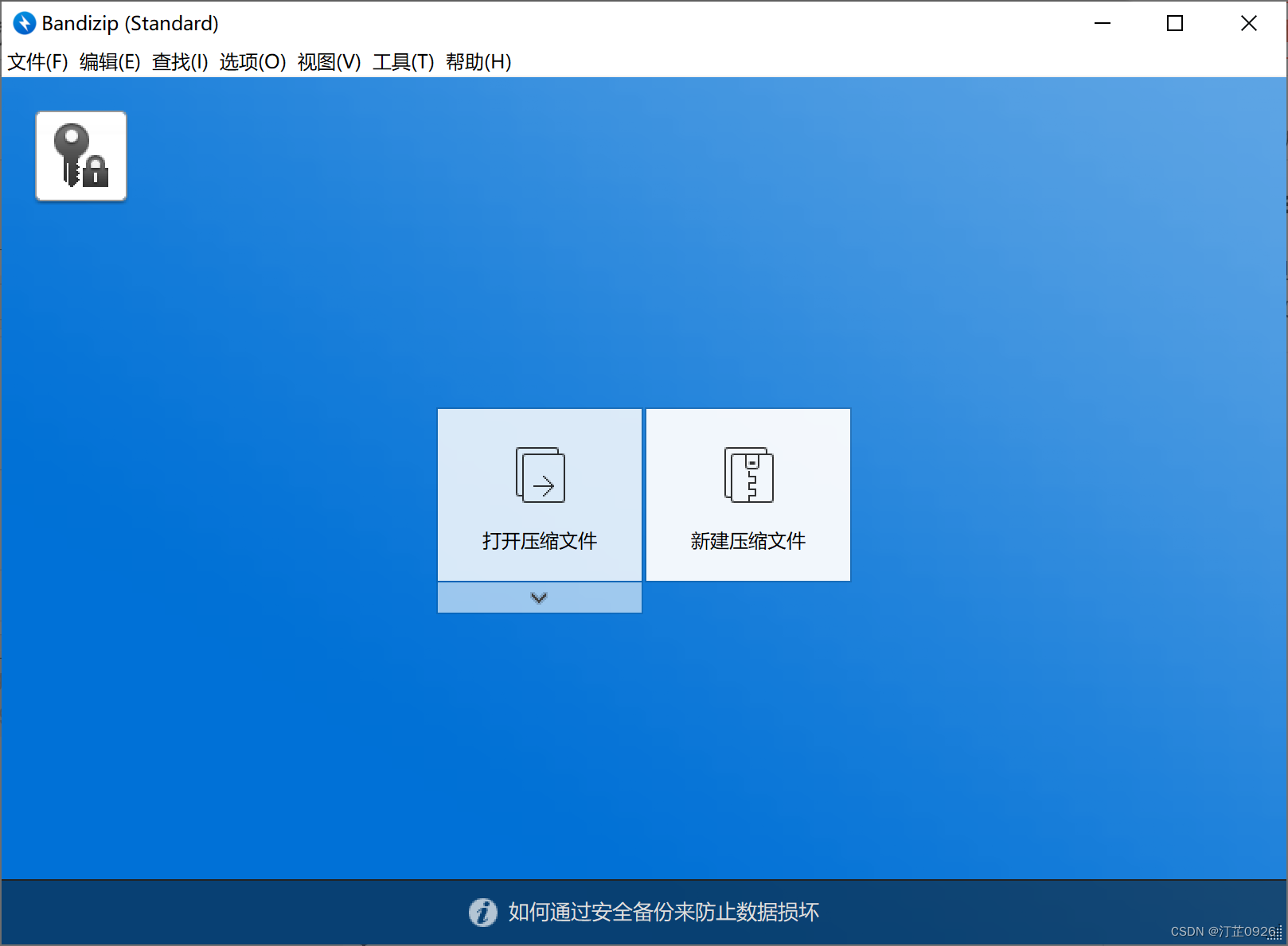Open the 查找(I) menu
Viewport: 1288px width, 946px height.
tap(180, 62)
